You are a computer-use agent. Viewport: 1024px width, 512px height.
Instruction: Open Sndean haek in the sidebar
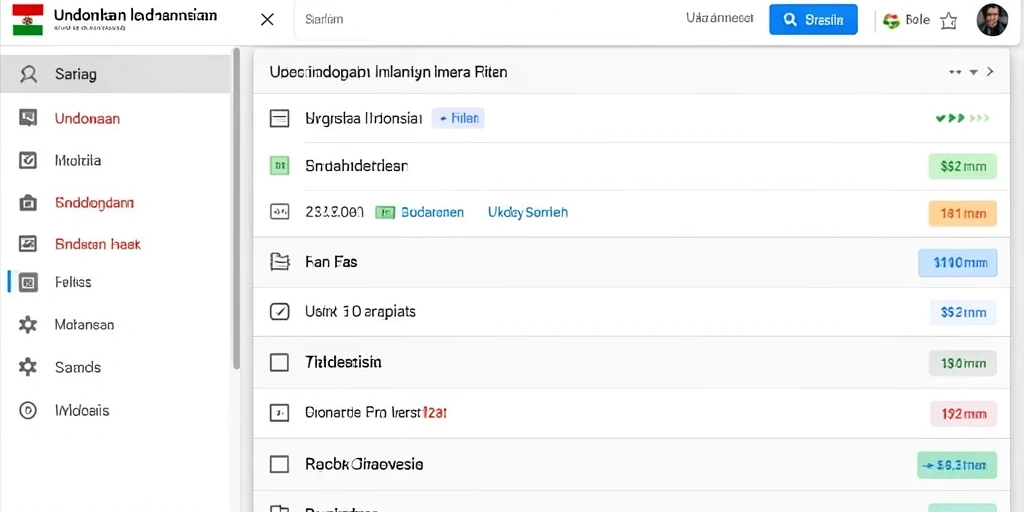(98, 244)
